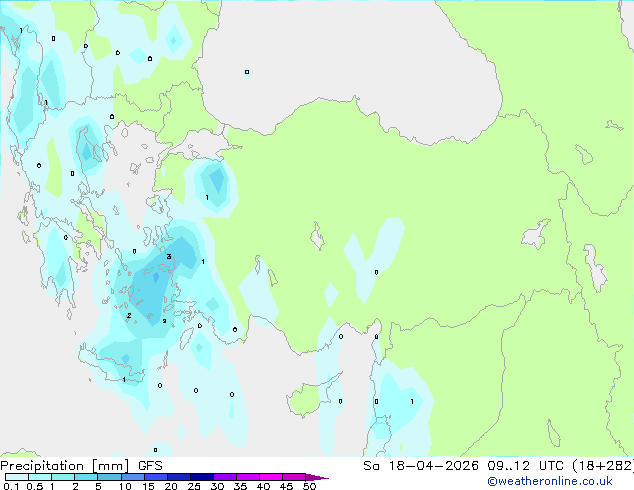
Task: Click the 'Precipitation [mm]' title text
Action: point(65,466)
